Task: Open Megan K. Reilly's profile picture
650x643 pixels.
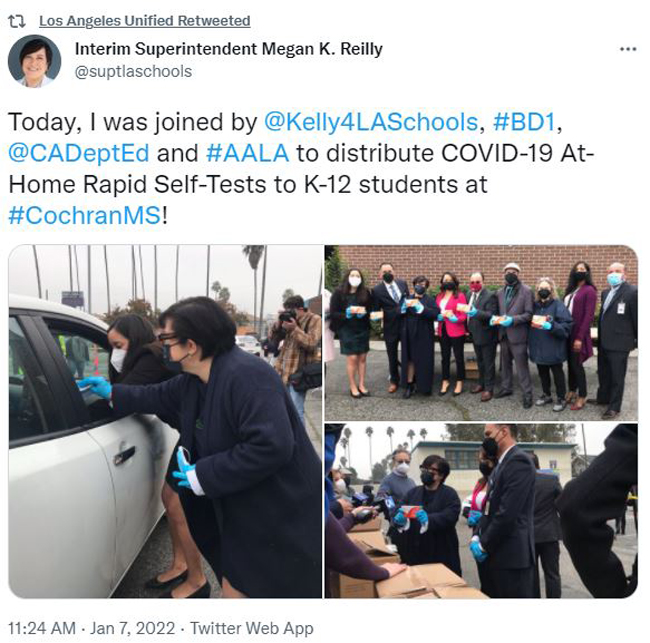Action: tap(34, 61)
